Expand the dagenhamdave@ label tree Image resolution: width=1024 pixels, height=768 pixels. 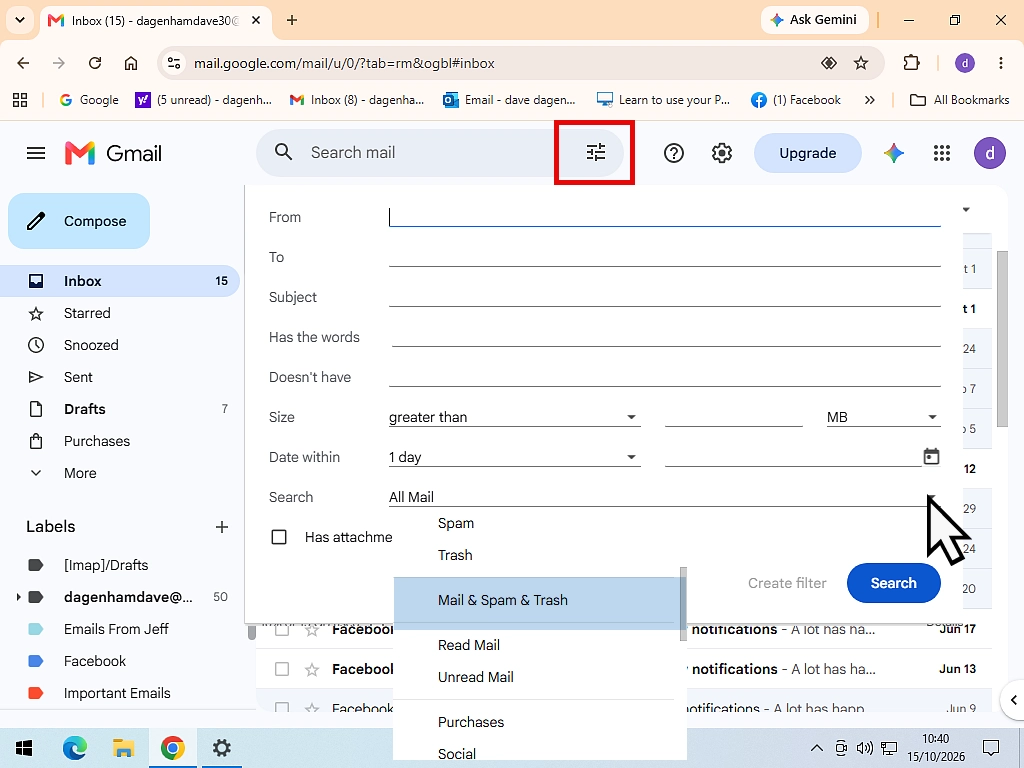(18, 597)
